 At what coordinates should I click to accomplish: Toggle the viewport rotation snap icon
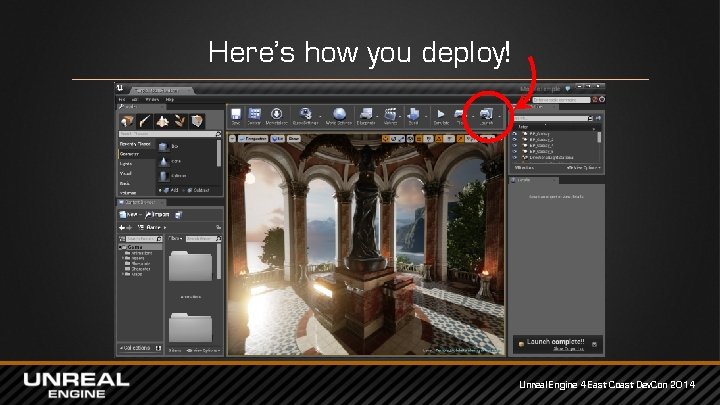tap(439, 139)
